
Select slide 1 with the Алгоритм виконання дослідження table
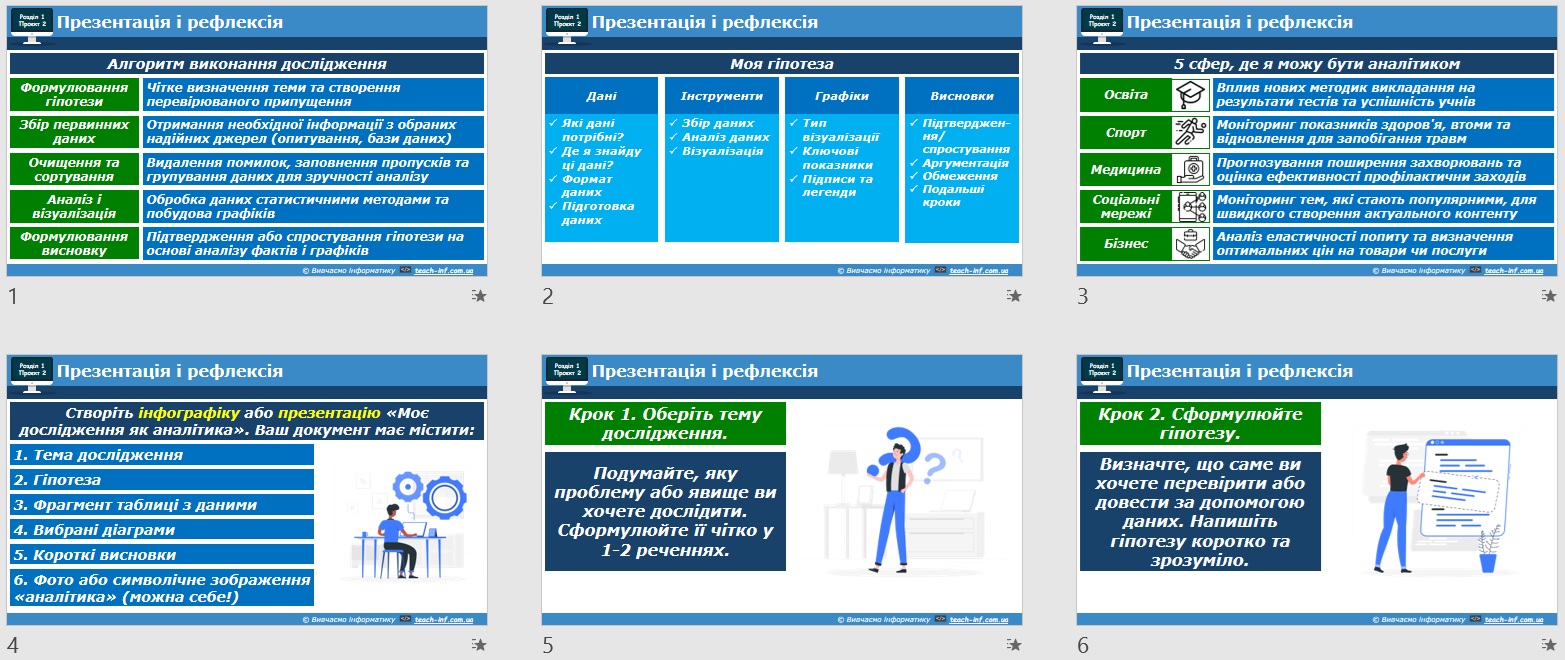pos(247,141)
